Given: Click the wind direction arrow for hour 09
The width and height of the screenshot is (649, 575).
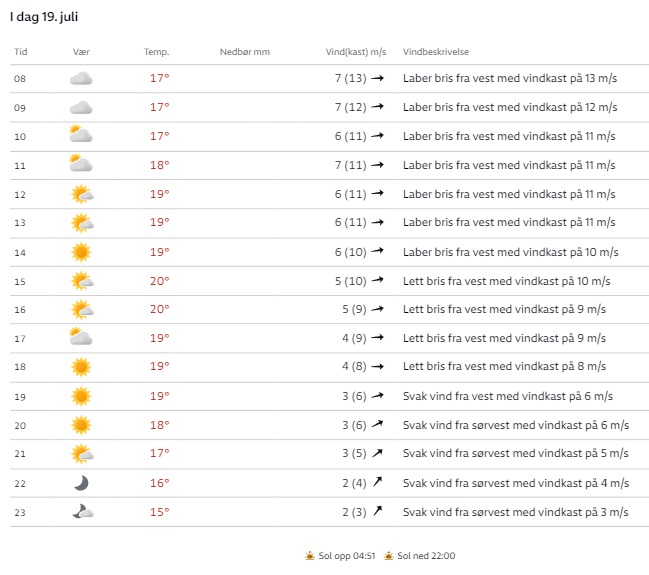Looking at the screenshot, I should (x=378, y=107).
